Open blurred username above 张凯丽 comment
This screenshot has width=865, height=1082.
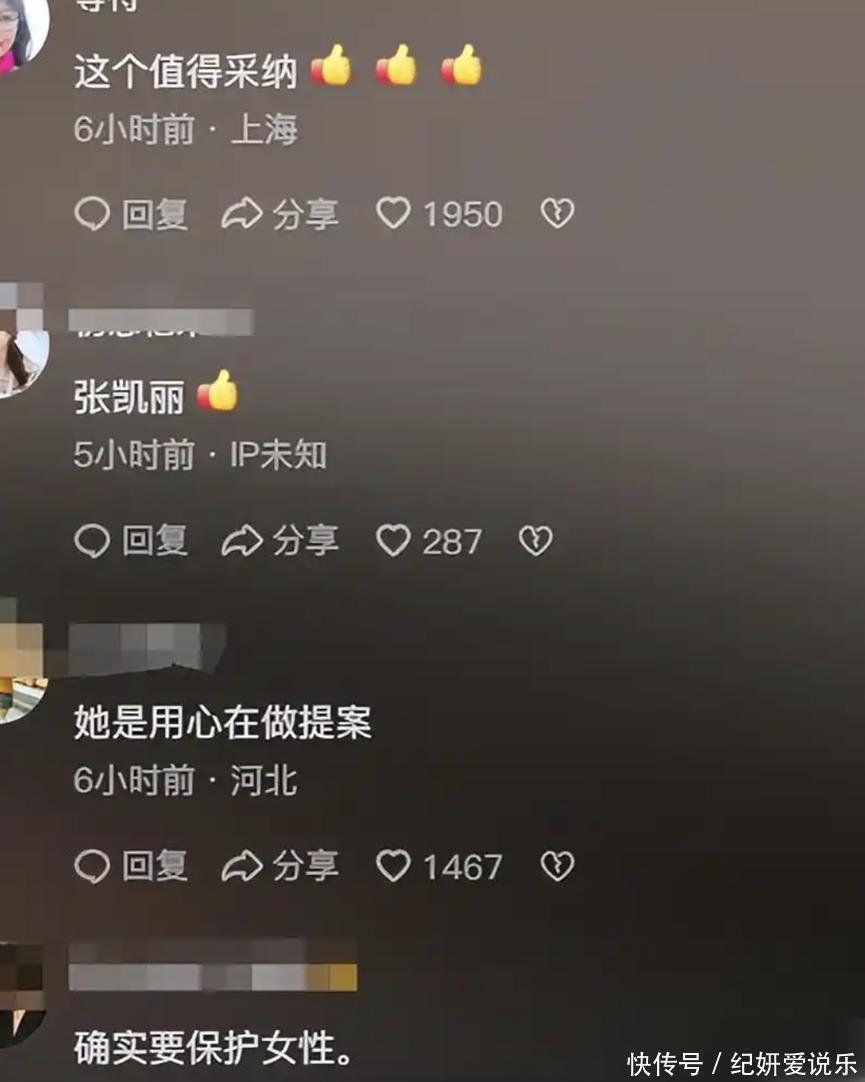click(161, 322)
